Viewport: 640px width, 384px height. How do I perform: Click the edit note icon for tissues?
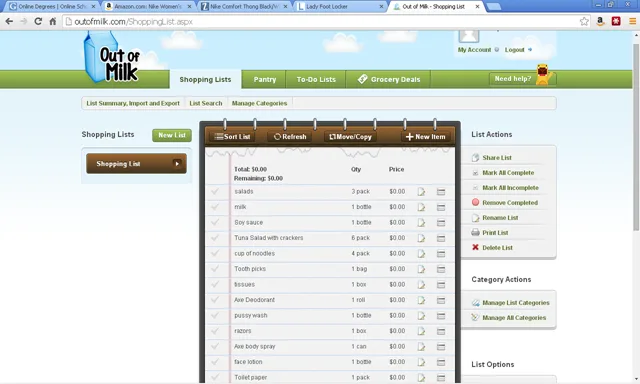point(421,285)
